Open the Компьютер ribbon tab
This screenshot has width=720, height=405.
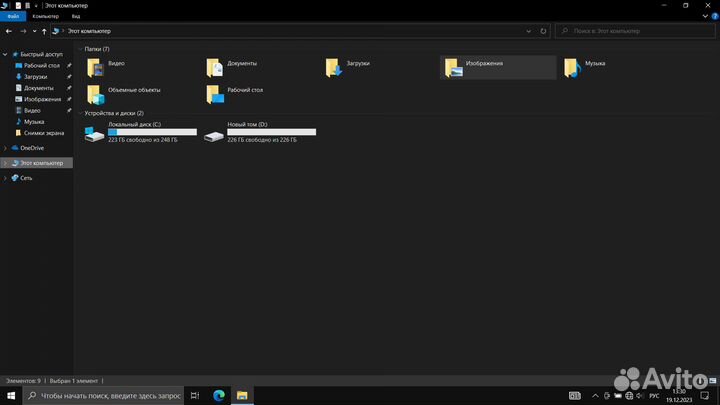(45, 17)
